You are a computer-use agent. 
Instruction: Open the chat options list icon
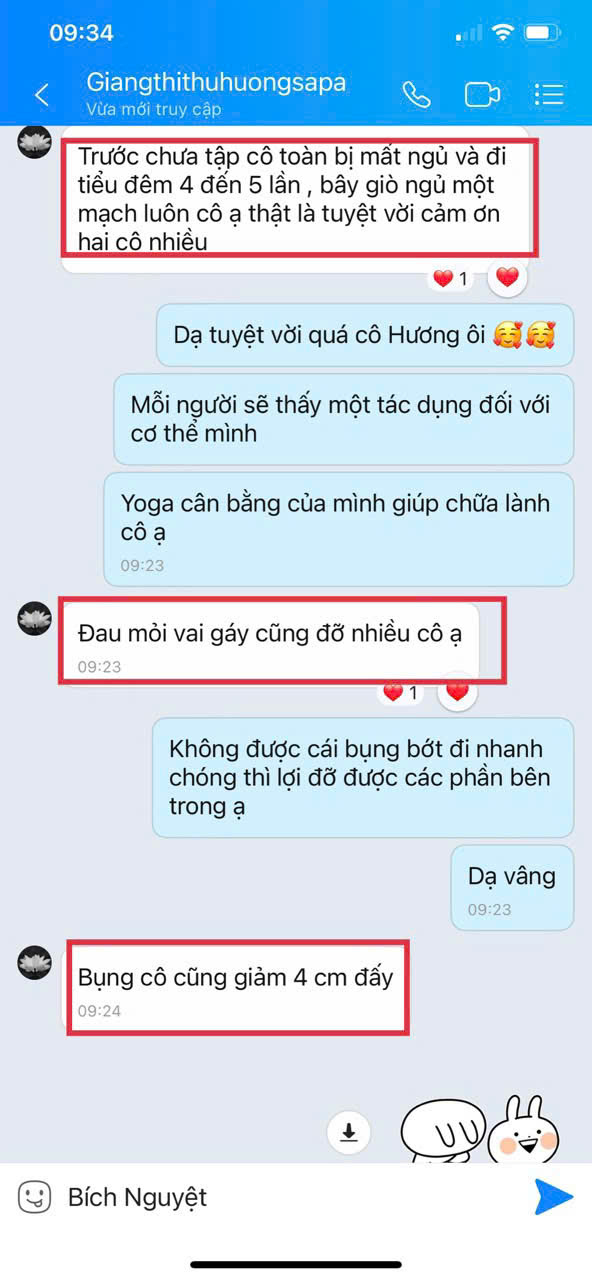click(549, 94)
